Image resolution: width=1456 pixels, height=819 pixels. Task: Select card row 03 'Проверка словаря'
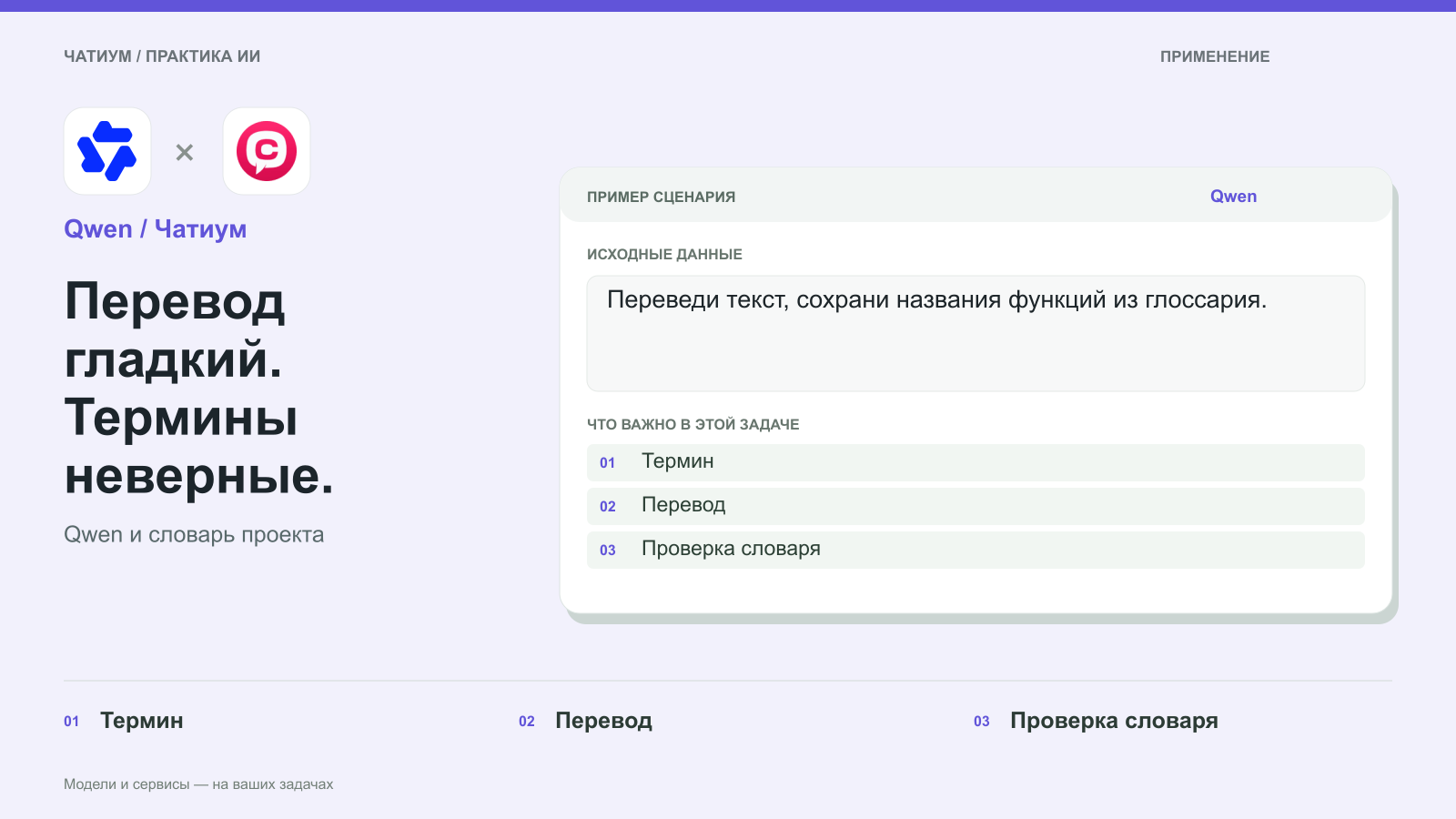point(976,550)
